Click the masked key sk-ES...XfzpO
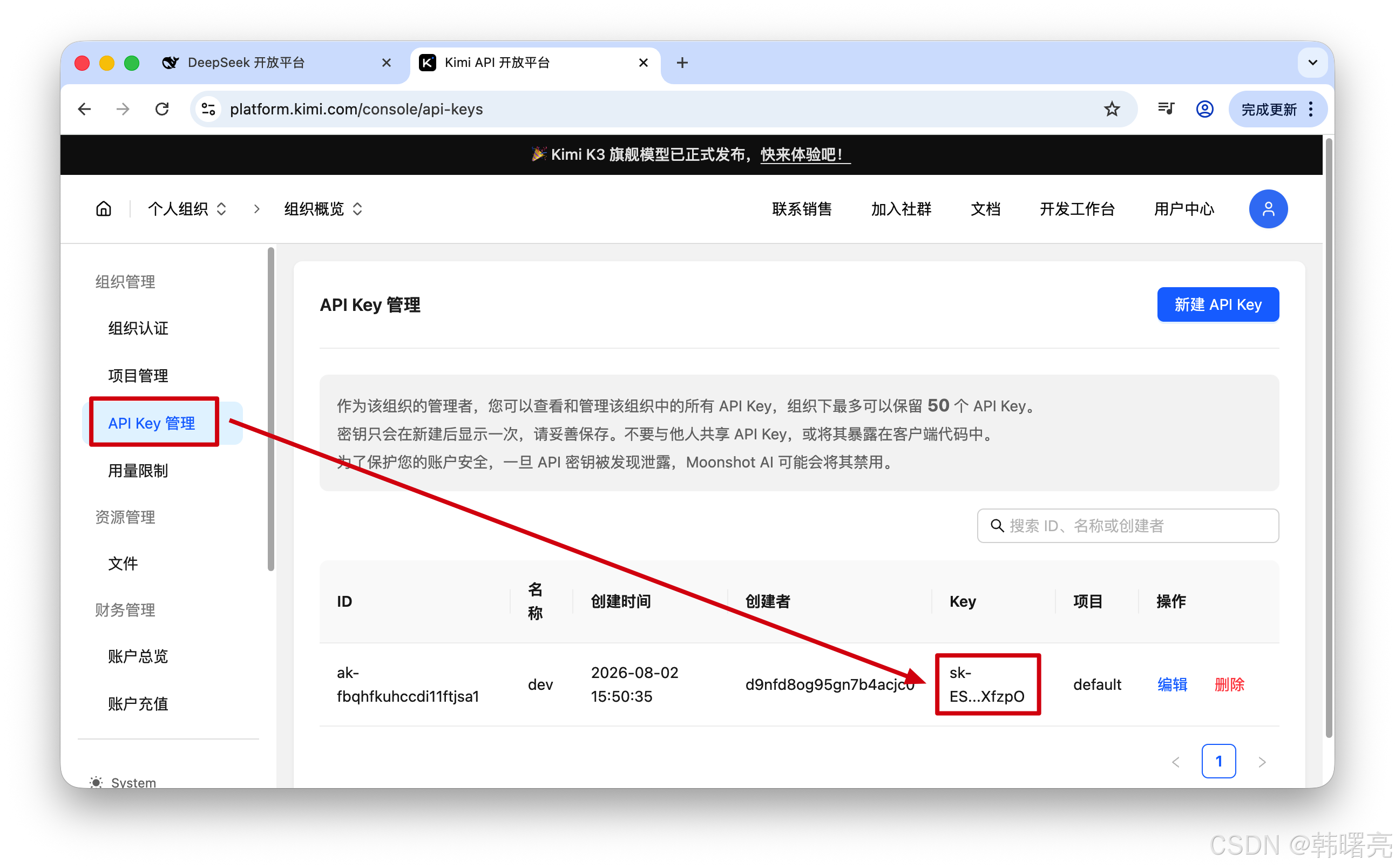Image resolution: width=1395 pixels, height=868 pixels. coord(987,684)
